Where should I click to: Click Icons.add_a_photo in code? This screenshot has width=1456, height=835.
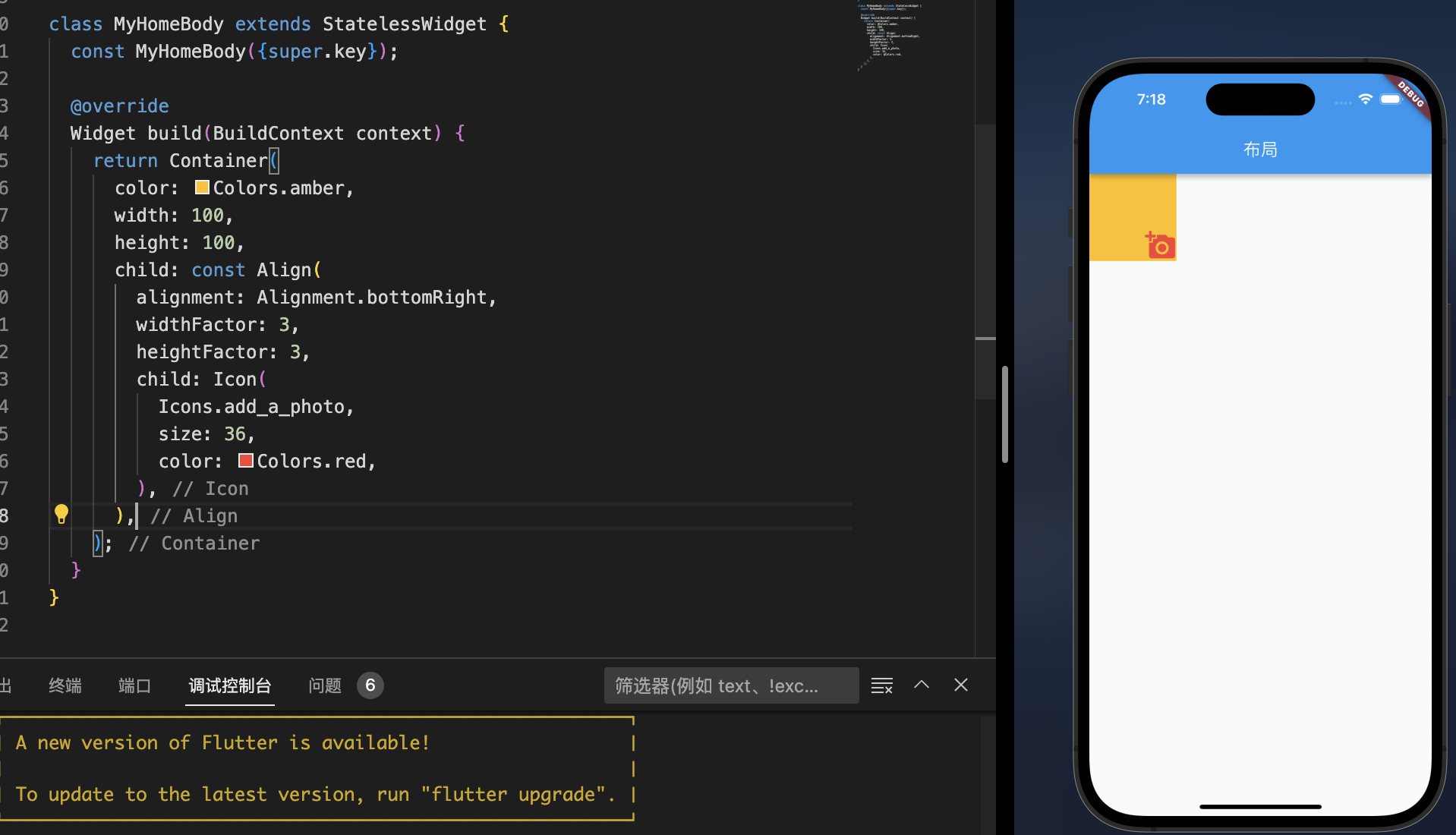tap(251, 406)
